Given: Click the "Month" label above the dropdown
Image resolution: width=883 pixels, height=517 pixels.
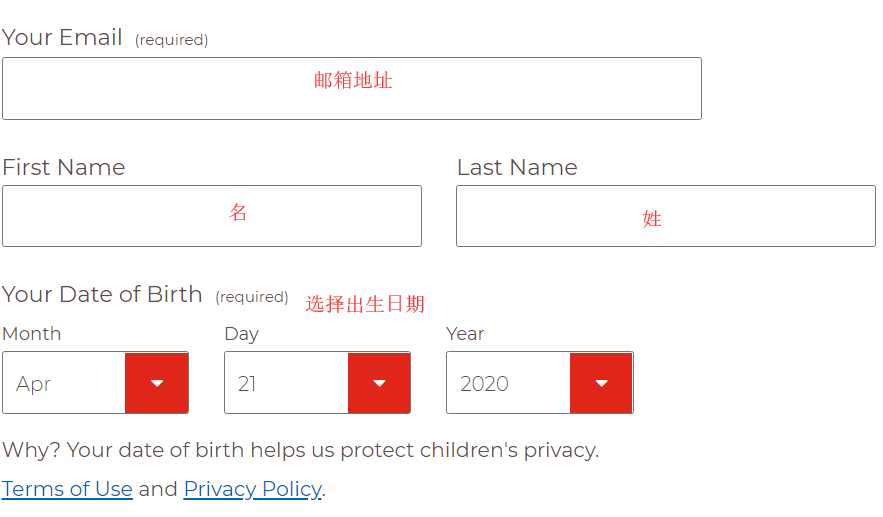Looking at the screenshot, I should 32,334.
